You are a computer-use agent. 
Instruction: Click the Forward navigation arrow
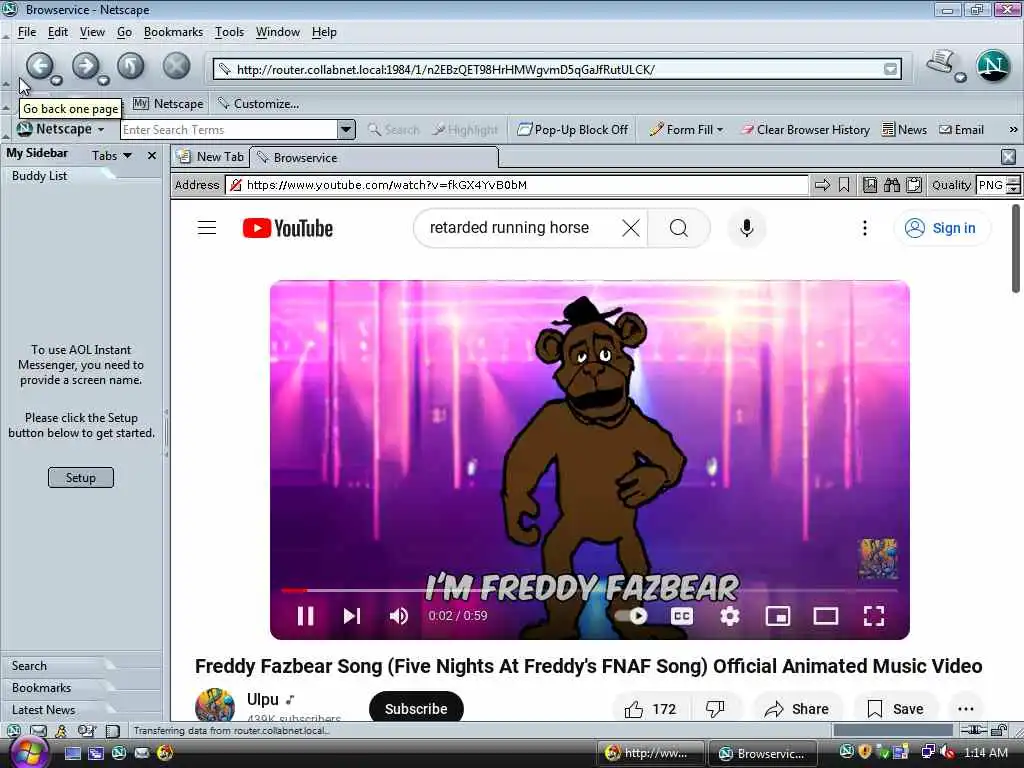point(86,65)
